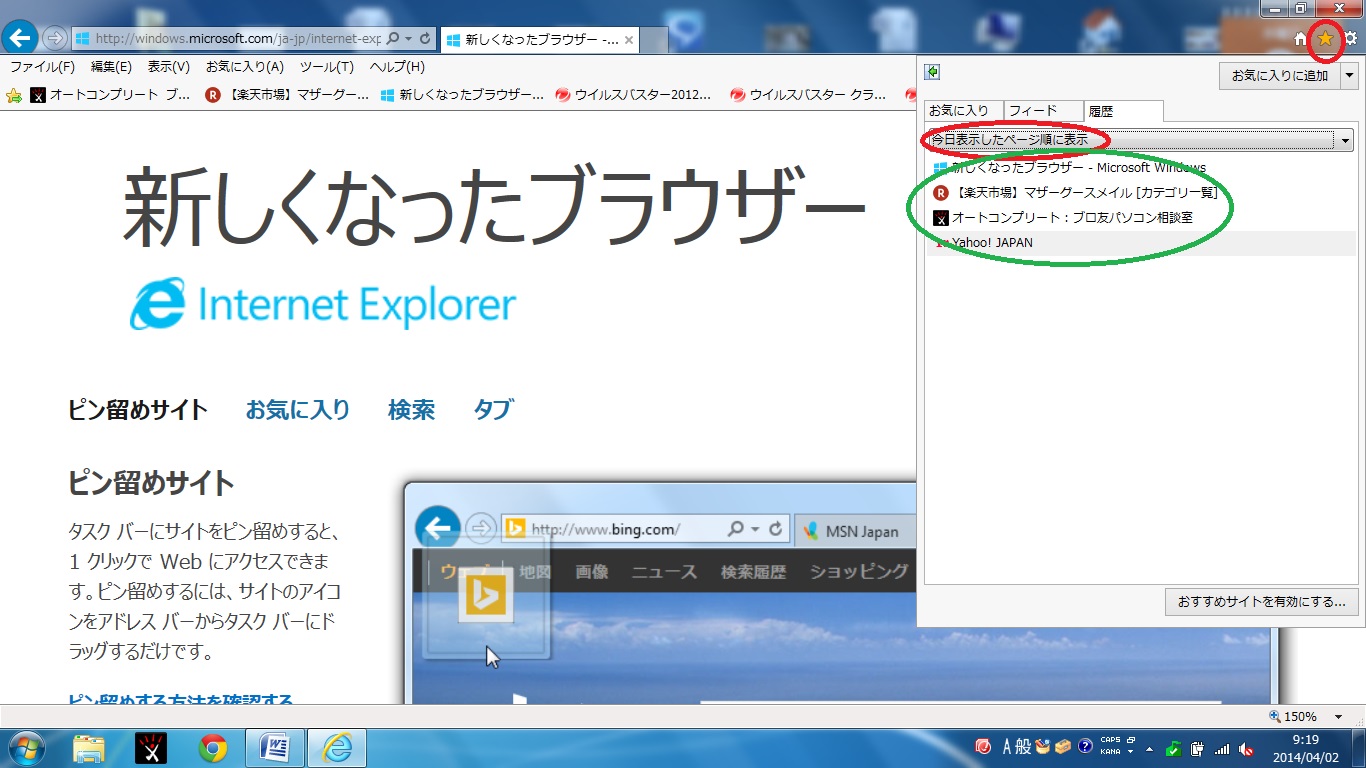
Task: Click the zoom magnifier icon in status bar
Action: click(x=1275, y=716)
